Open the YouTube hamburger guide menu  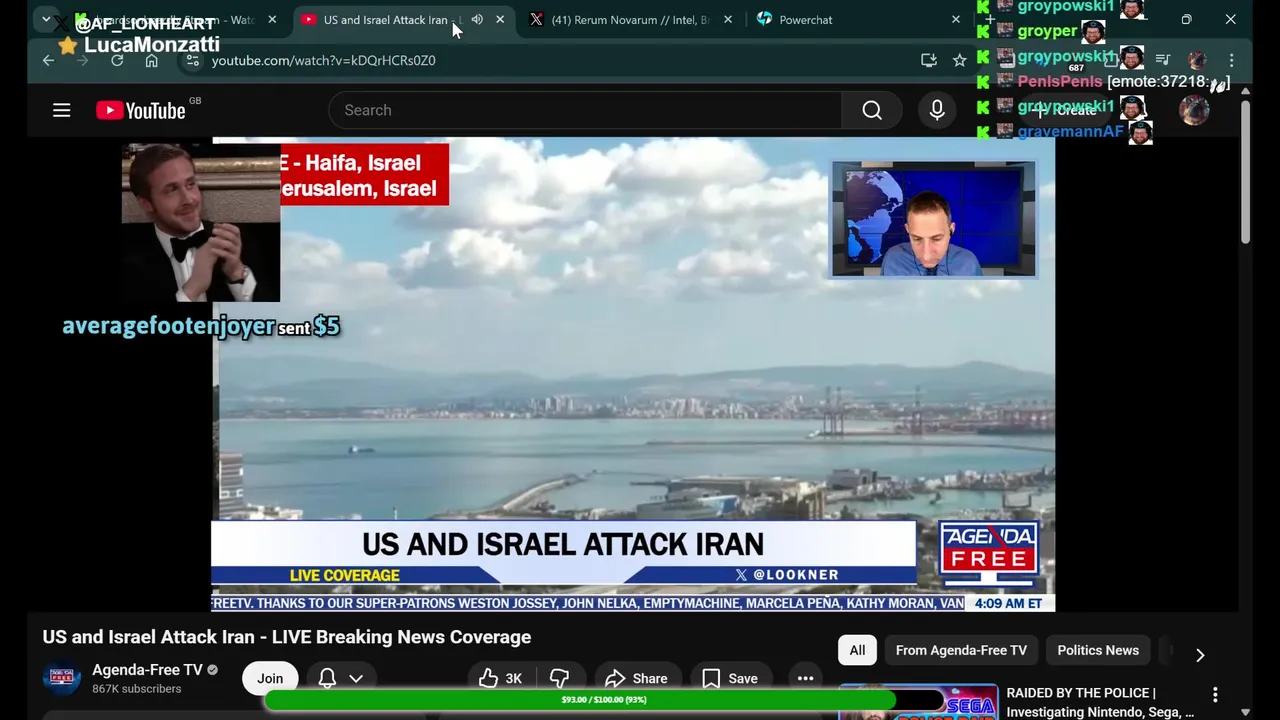pos(62,110)
